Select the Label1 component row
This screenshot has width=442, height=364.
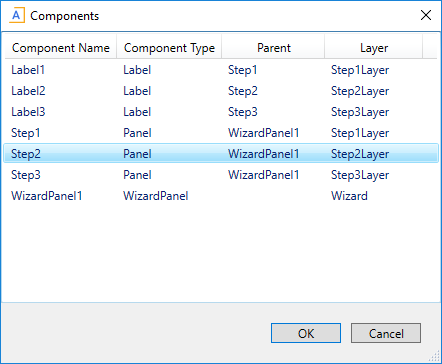pyautogui.click(x=221, y=70)
